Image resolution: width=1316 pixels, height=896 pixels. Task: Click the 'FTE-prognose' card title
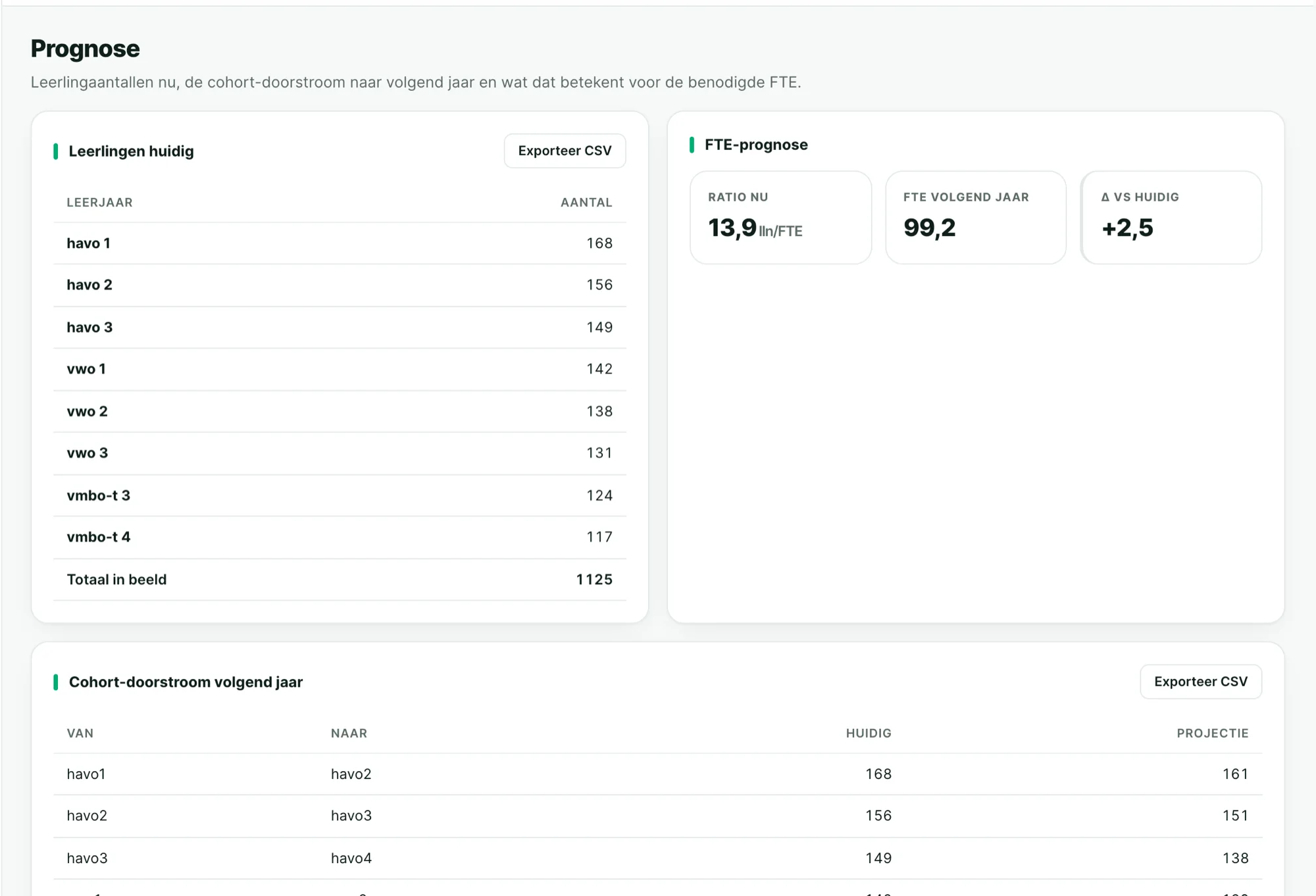click(756, 145)
